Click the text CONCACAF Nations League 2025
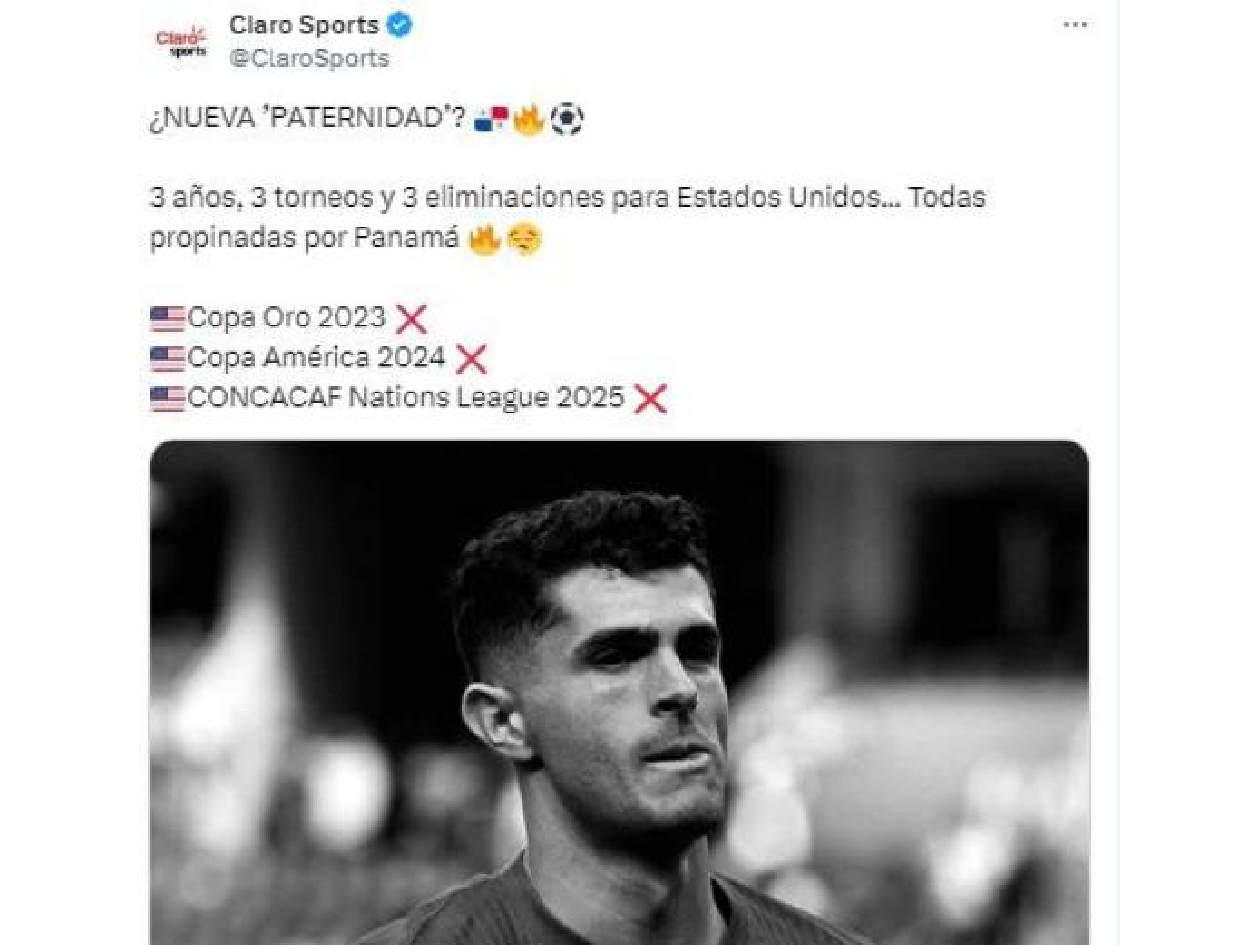The height and width of the screenshot is (945, 1260). point(406,398)
